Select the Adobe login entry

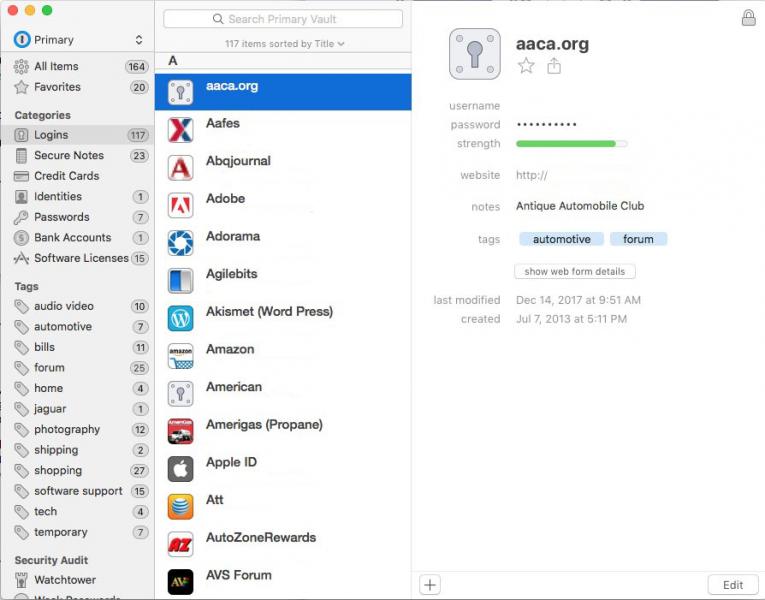click(x=283, y=205)
